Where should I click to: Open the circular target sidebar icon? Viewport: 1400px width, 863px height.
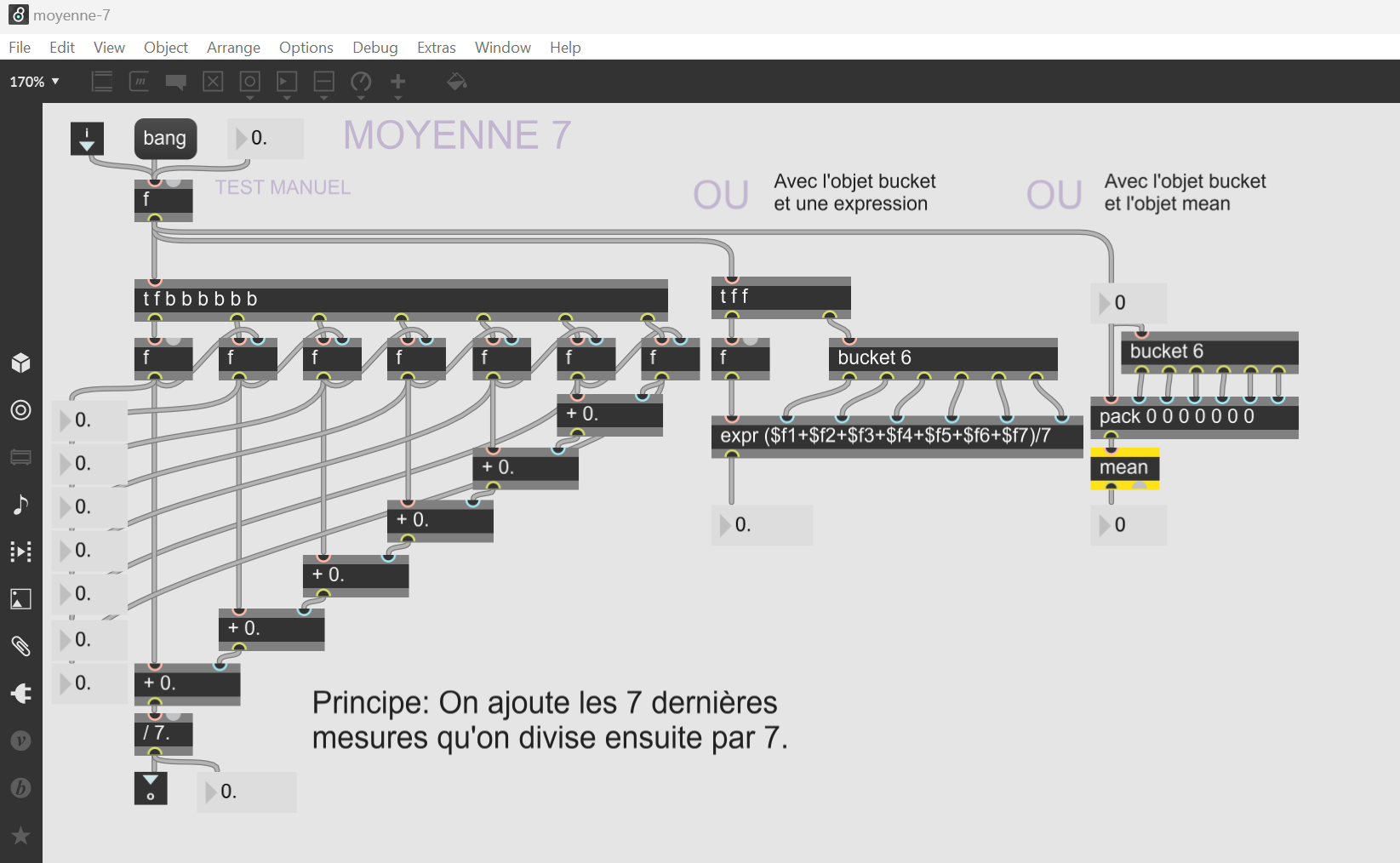pyautogui.click(x=21, y=410)
